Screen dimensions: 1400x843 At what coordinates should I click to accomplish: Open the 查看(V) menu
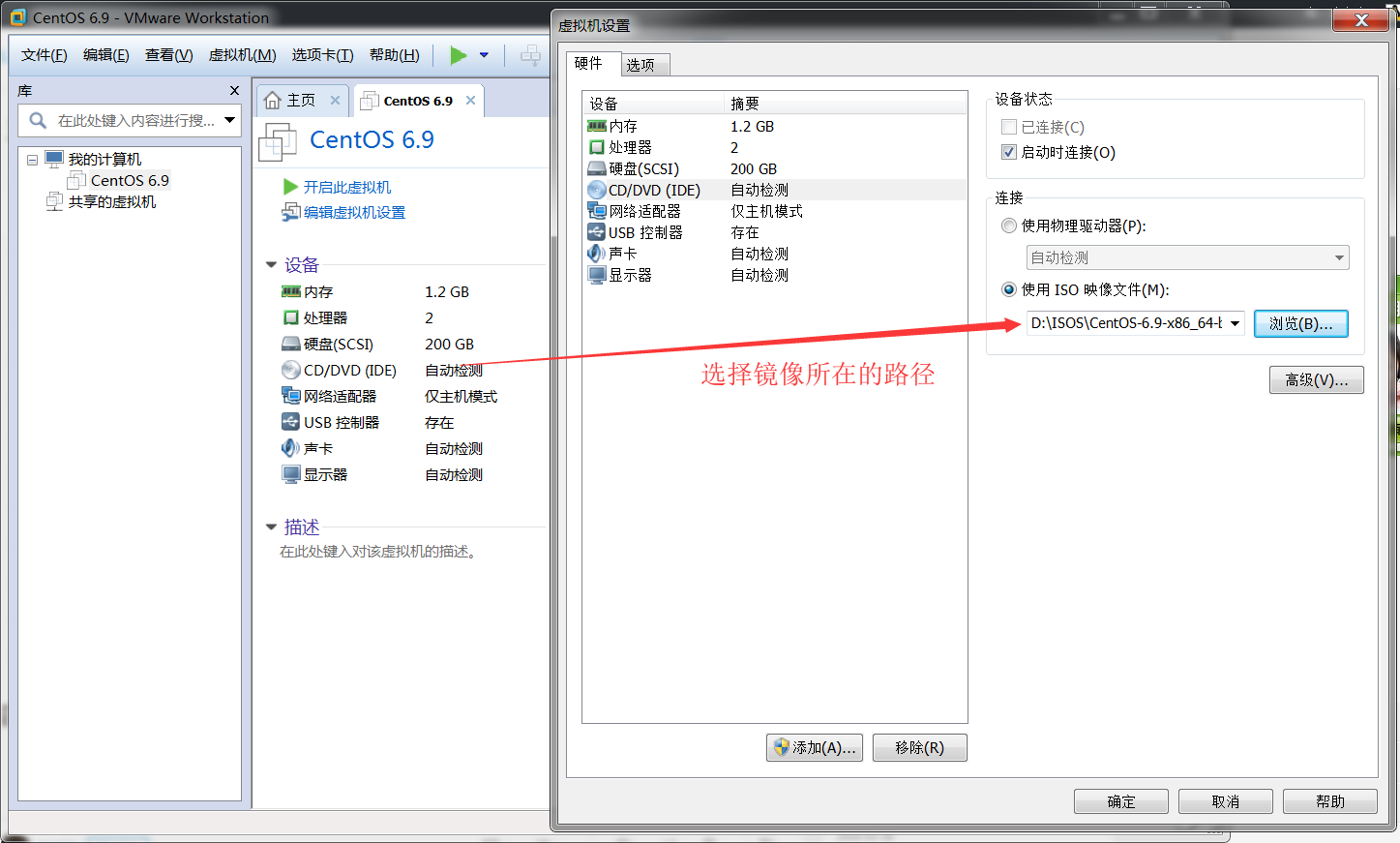coord(169,54)
